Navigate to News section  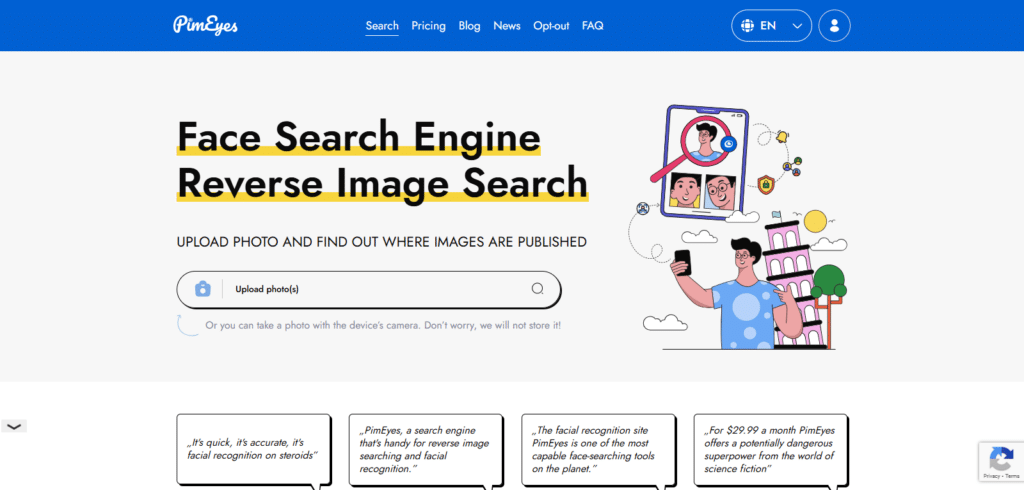[x=507, y=26]
